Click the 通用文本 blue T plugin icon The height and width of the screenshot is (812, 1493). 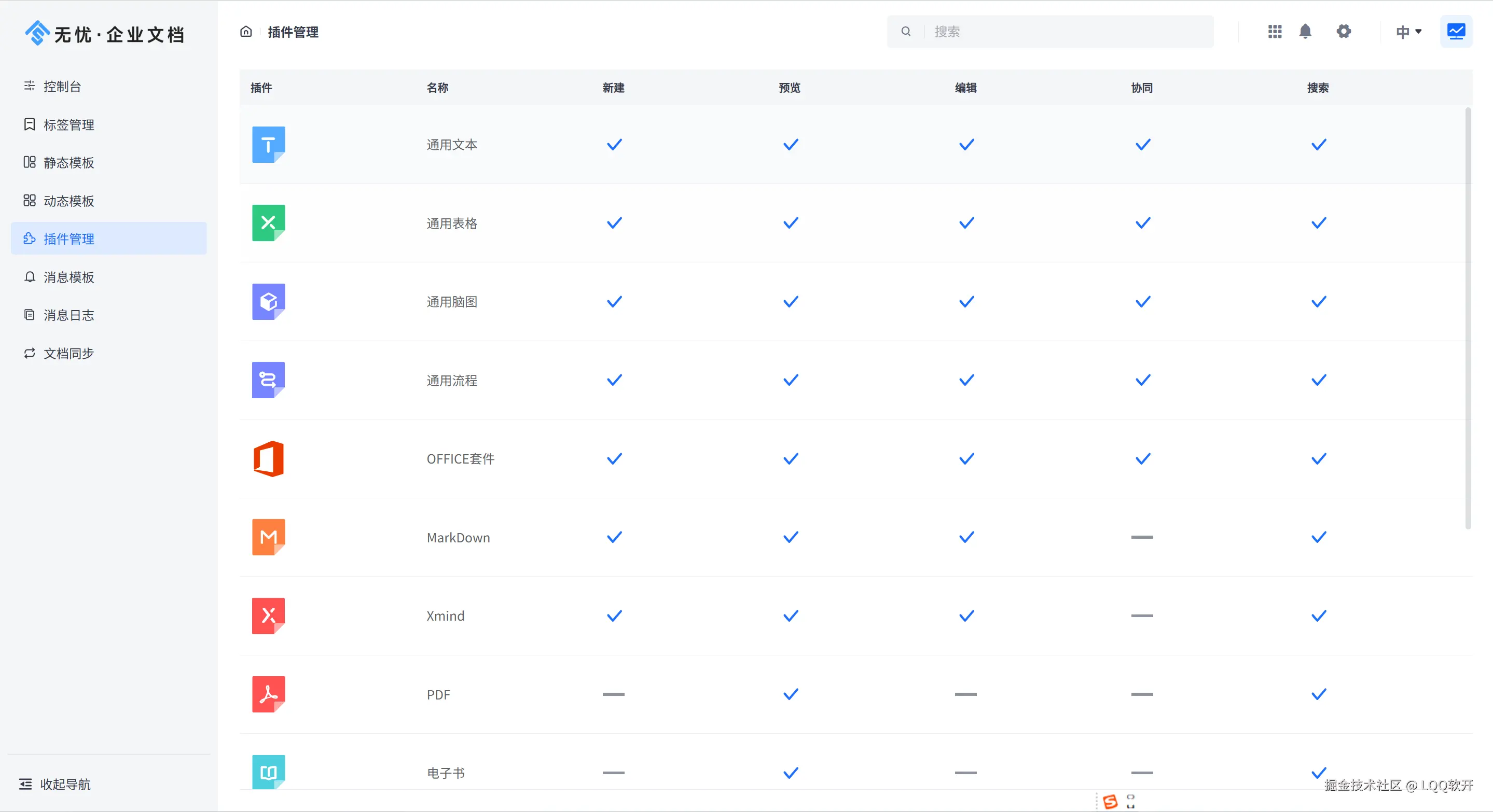268,144
